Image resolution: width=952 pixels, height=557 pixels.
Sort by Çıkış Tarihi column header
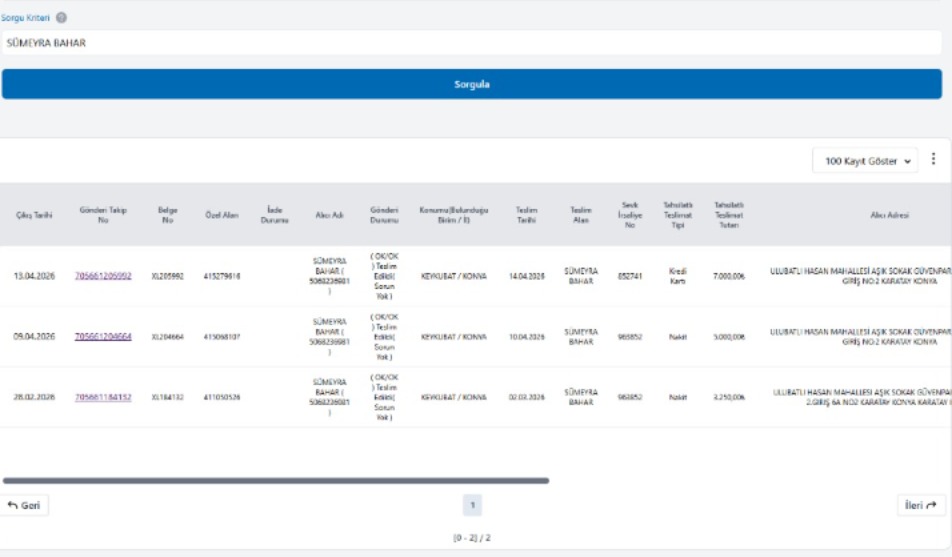pos(31,215)
